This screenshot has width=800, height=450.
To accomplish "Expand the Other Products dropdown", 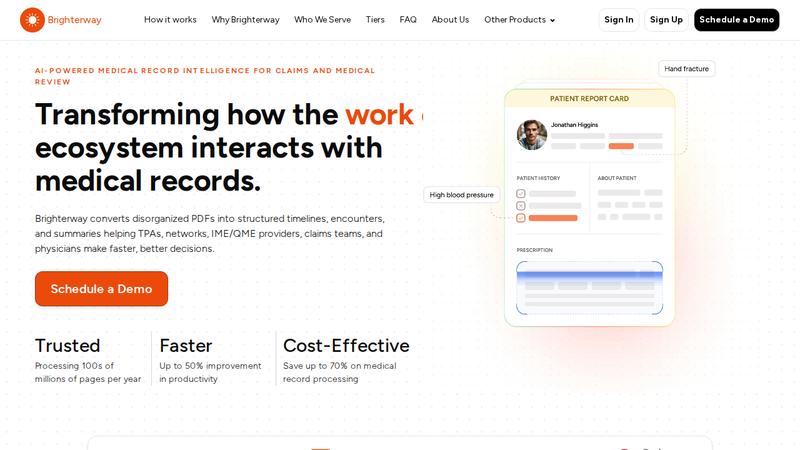I will click(519, 20).
